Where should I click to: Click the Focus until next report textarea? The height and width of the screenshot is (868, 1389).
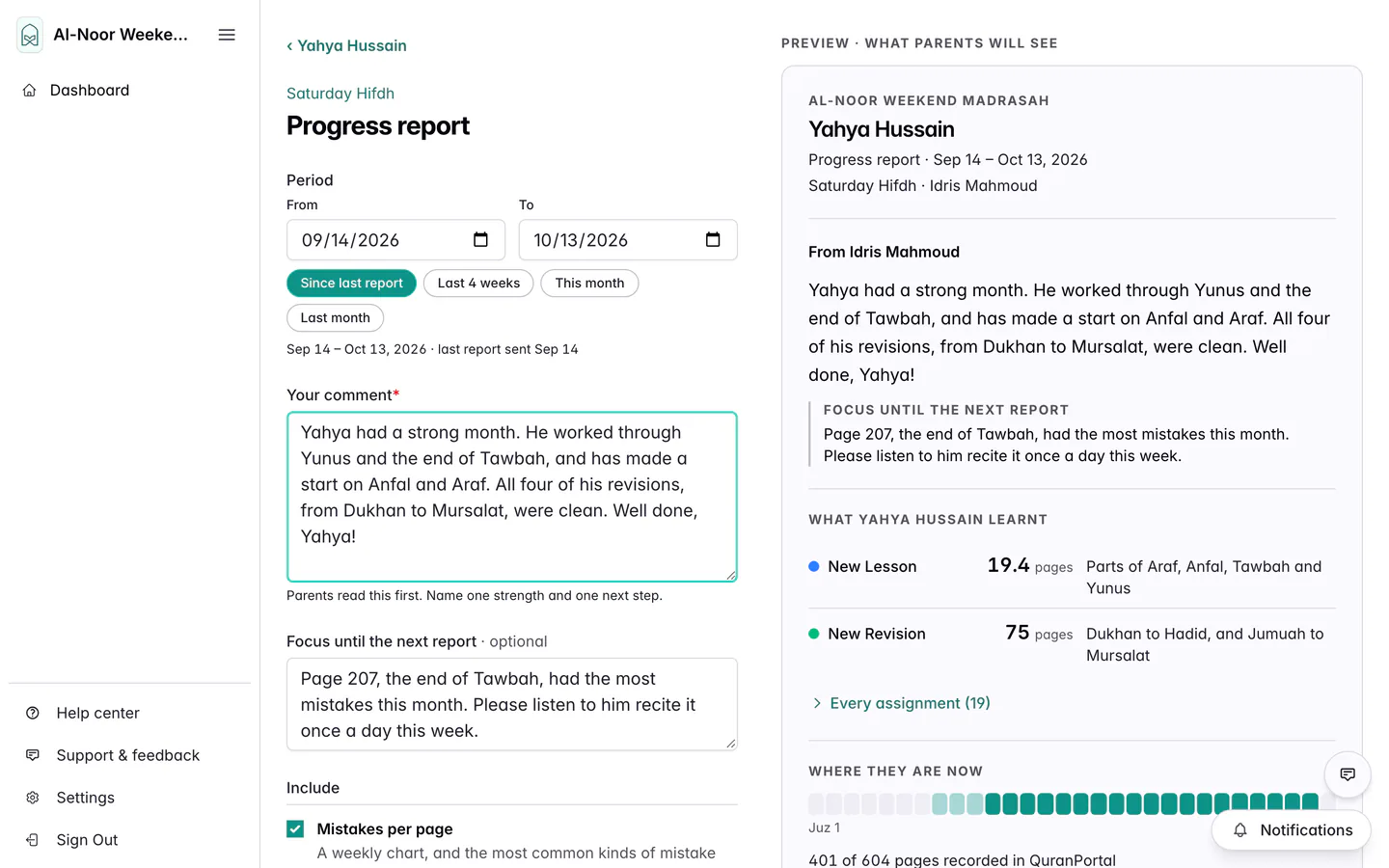512,704
